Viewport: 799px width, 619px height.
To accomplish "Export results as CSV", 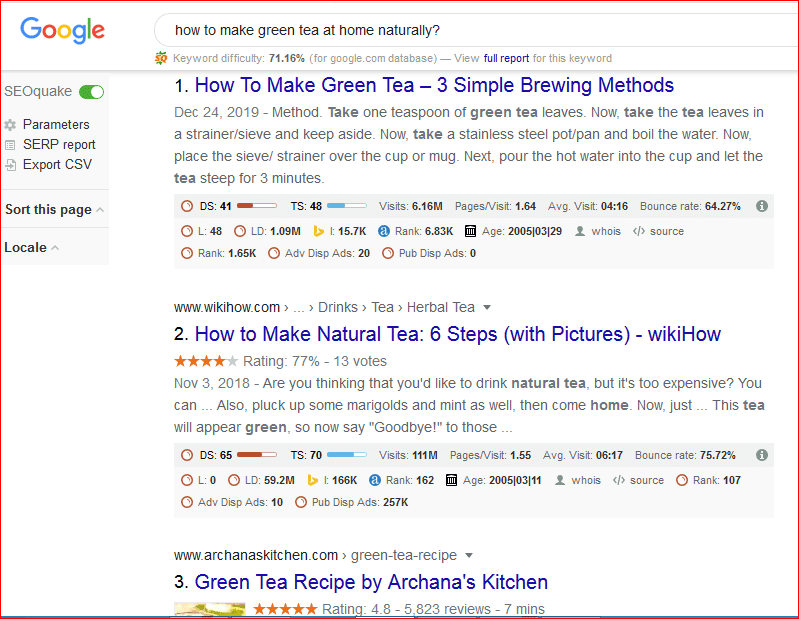I will [57, 165].
